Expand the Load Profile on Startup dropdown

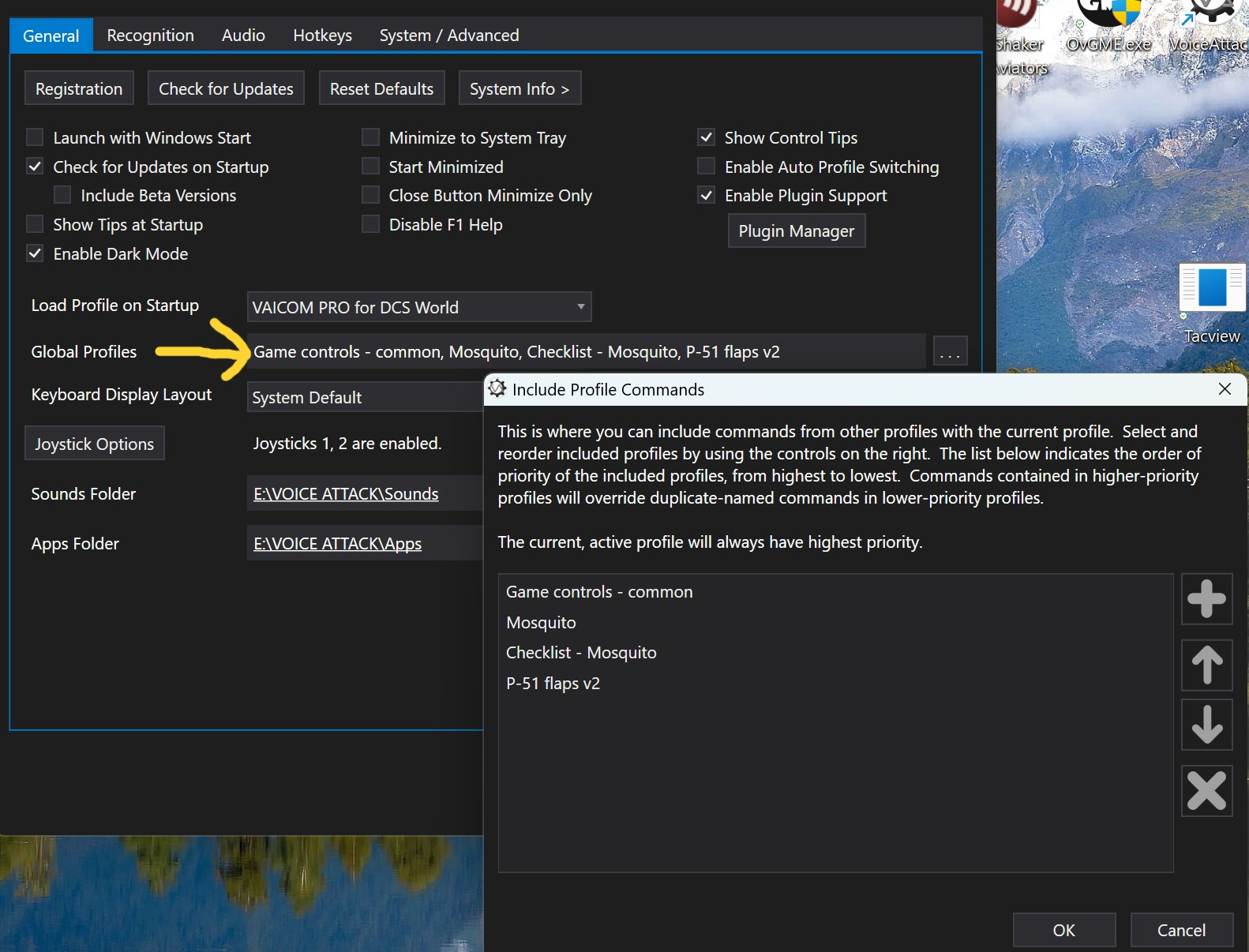click(419, 307)
